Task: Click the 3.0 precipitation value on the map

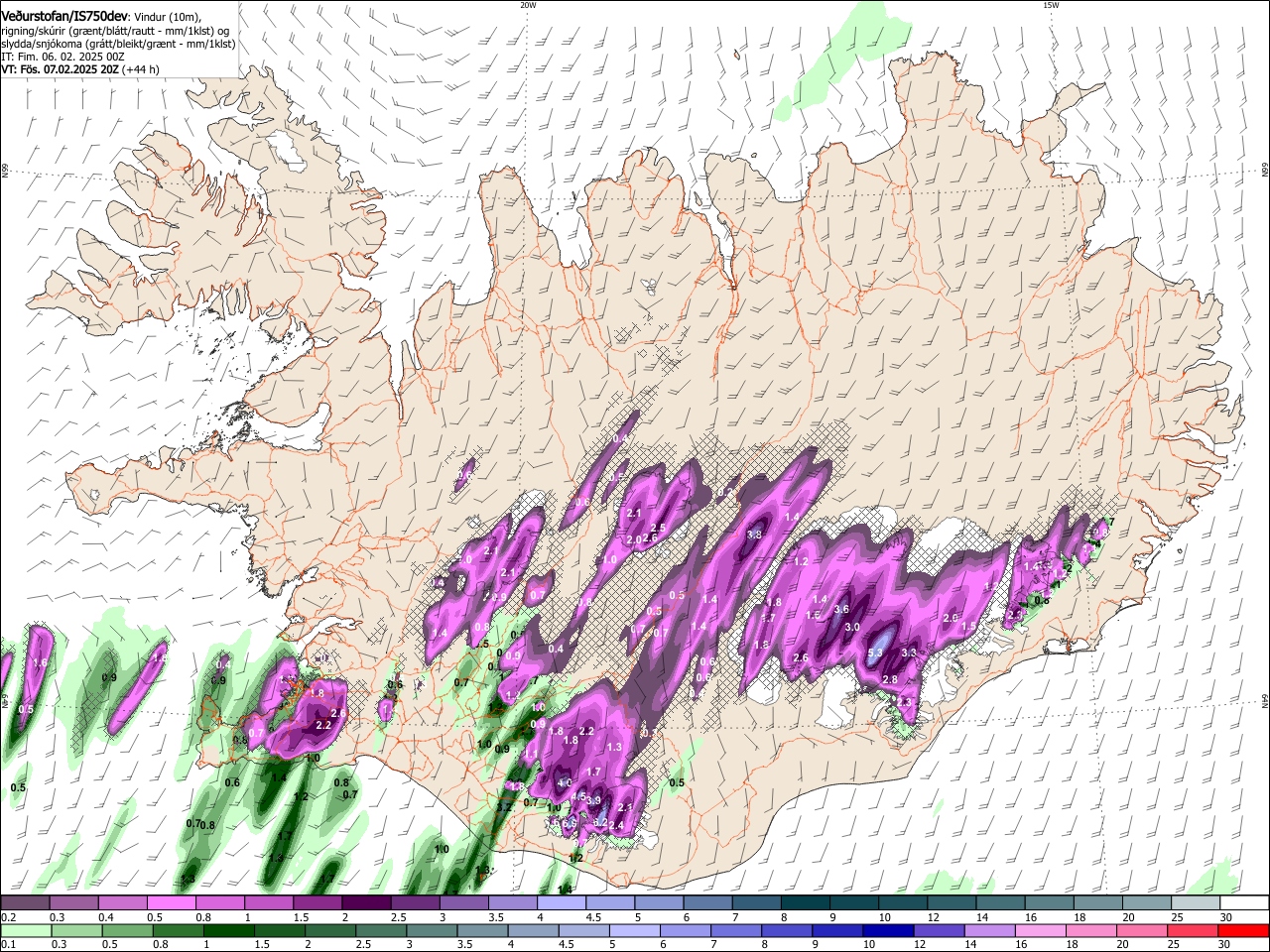Action: pyautogui.click(x=852, y=627)
